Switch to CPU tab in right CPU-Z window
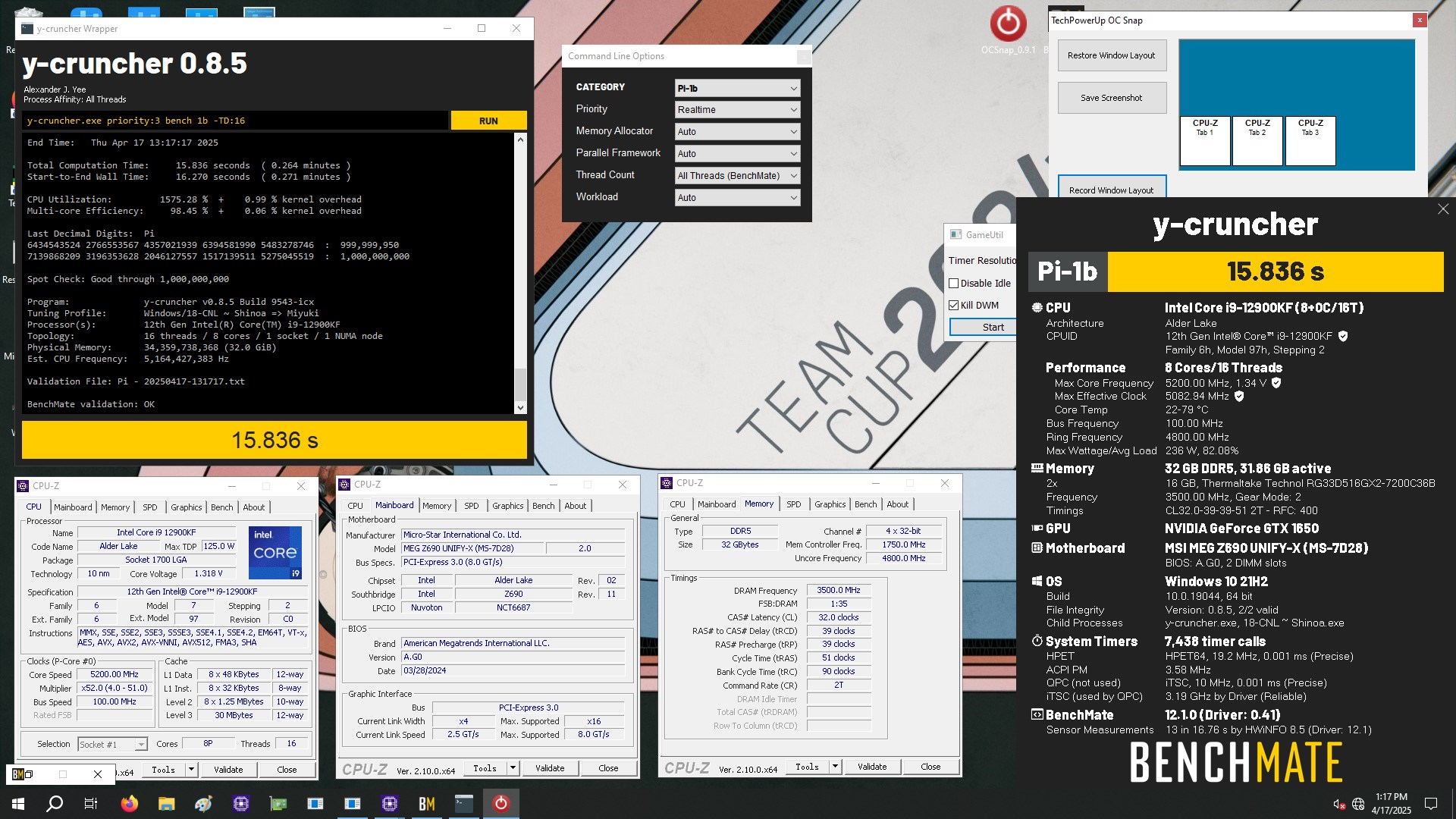This screenshot has height=819, width=1456. pyautogui.click(x=677, y=504)
